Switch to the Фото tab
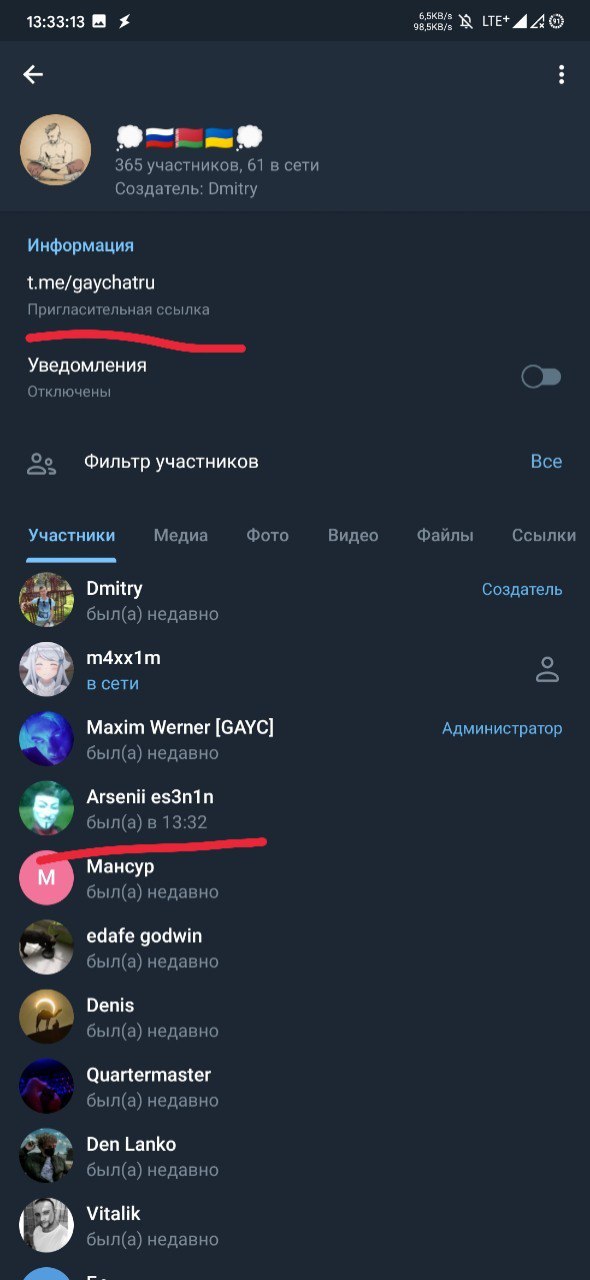 (268, 536)
